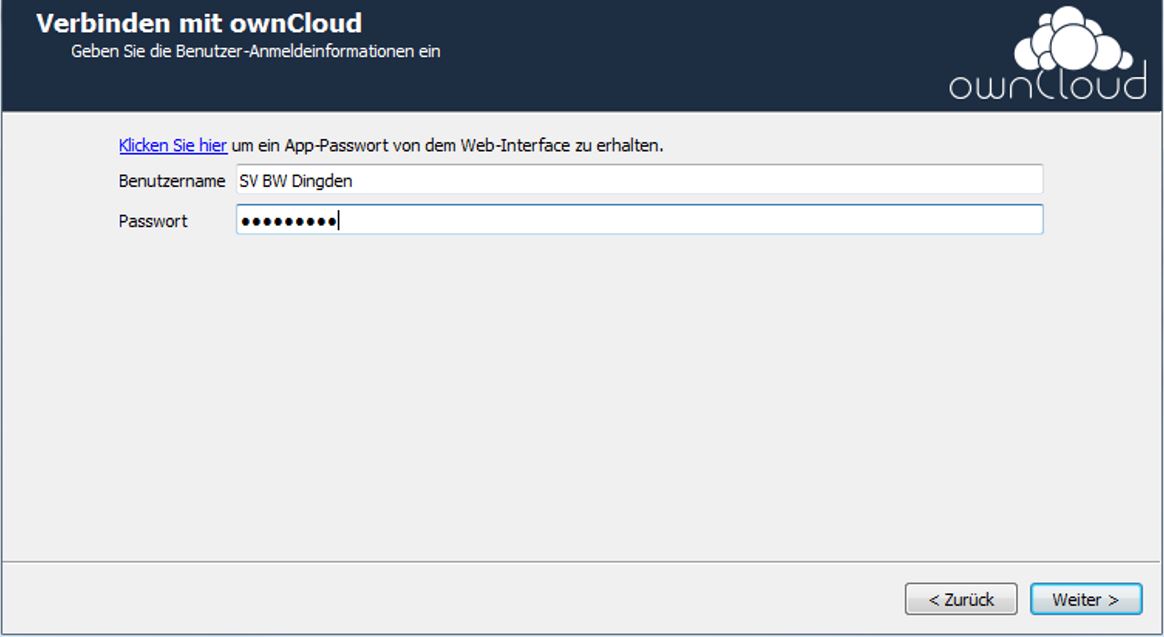Focus the Passwort input field
Viewport: 1164px width, 637px height.
[x=639, y=220]
